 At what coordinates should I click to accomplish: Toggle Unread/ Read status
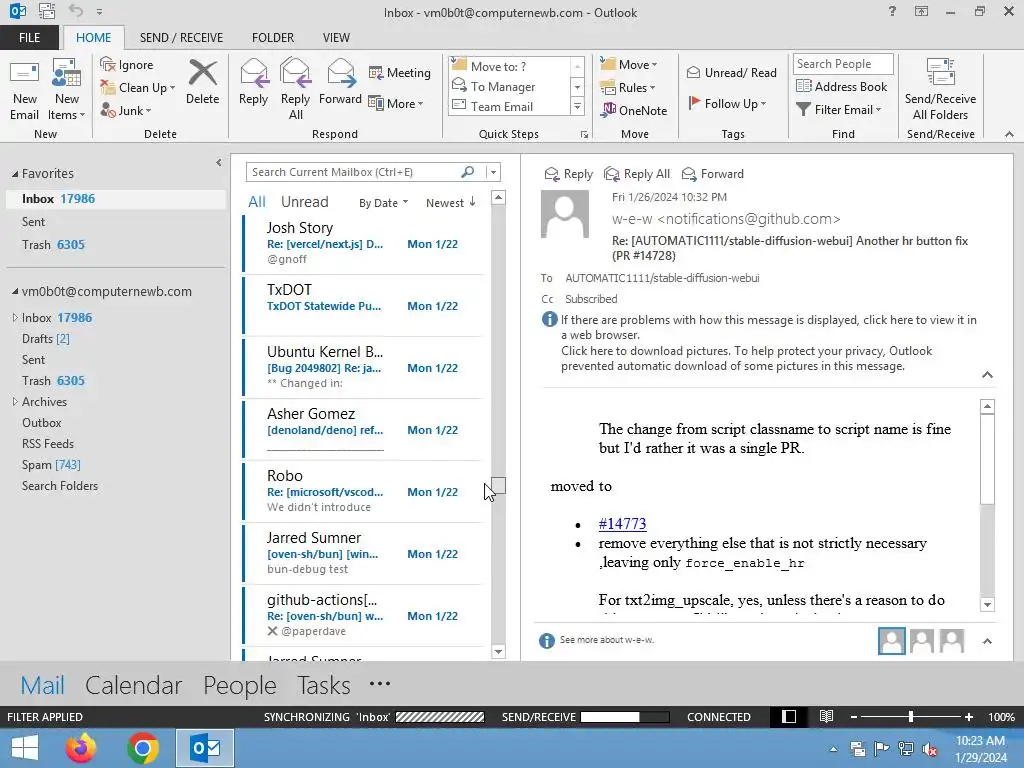click(x=731, y=72)
